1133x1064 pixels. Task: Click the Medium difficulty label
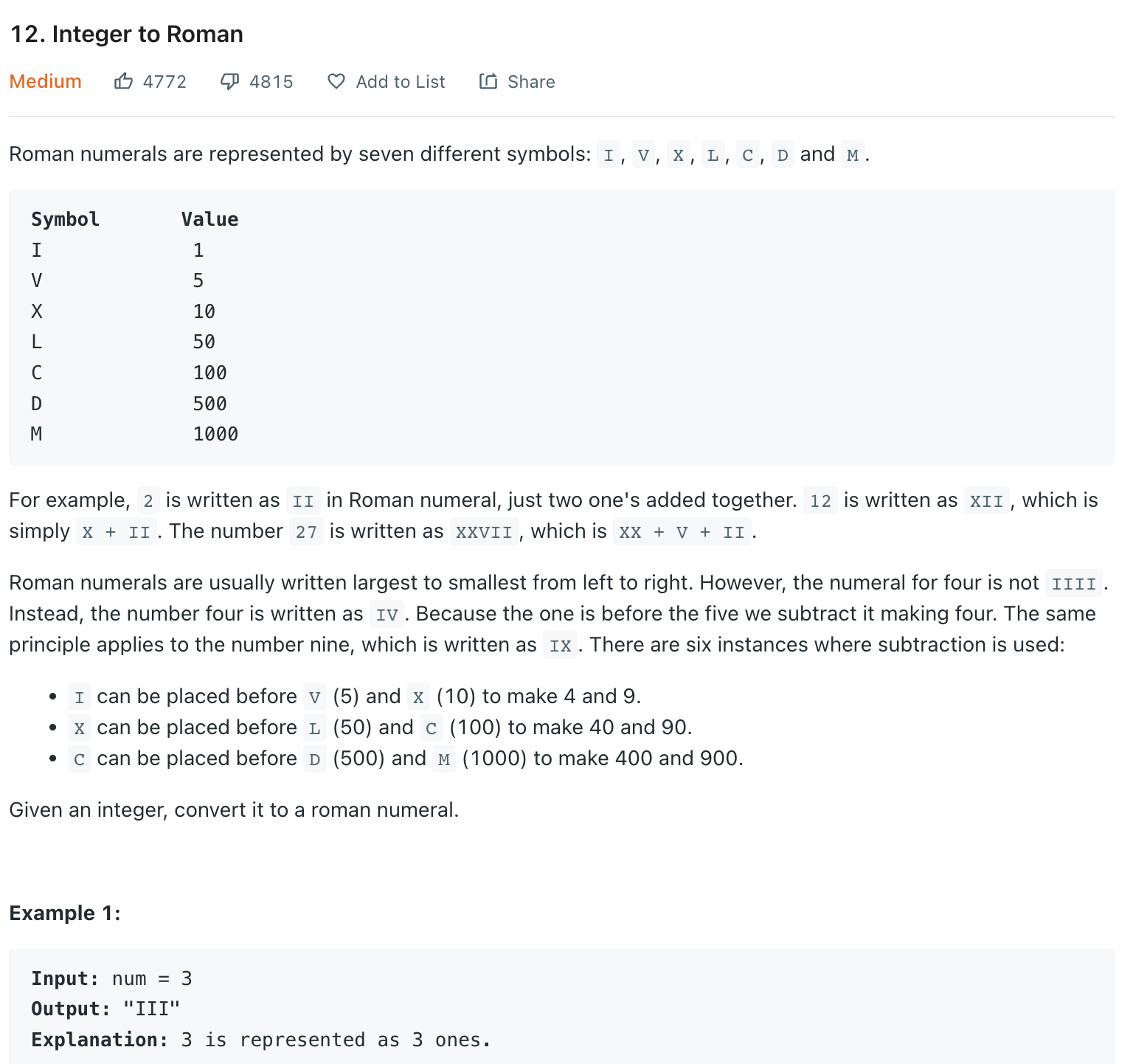click(46, 82)
